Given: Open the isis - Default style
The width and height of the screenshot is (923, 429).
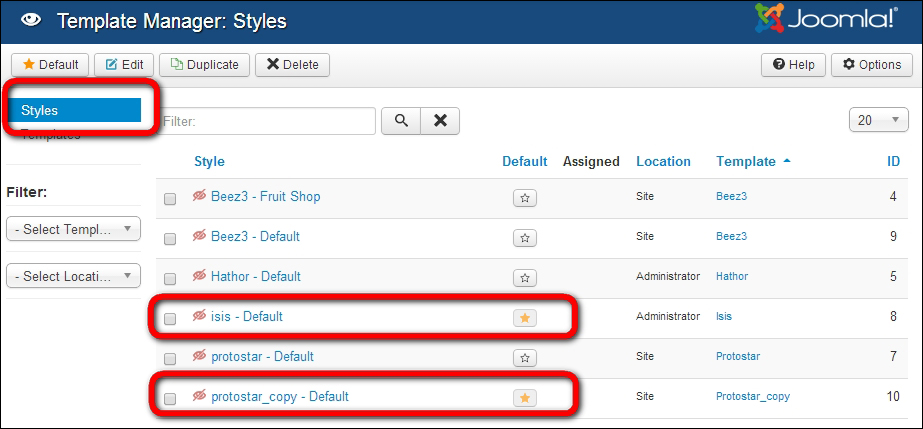Looking at the screenshot, I should click(247, 317).
